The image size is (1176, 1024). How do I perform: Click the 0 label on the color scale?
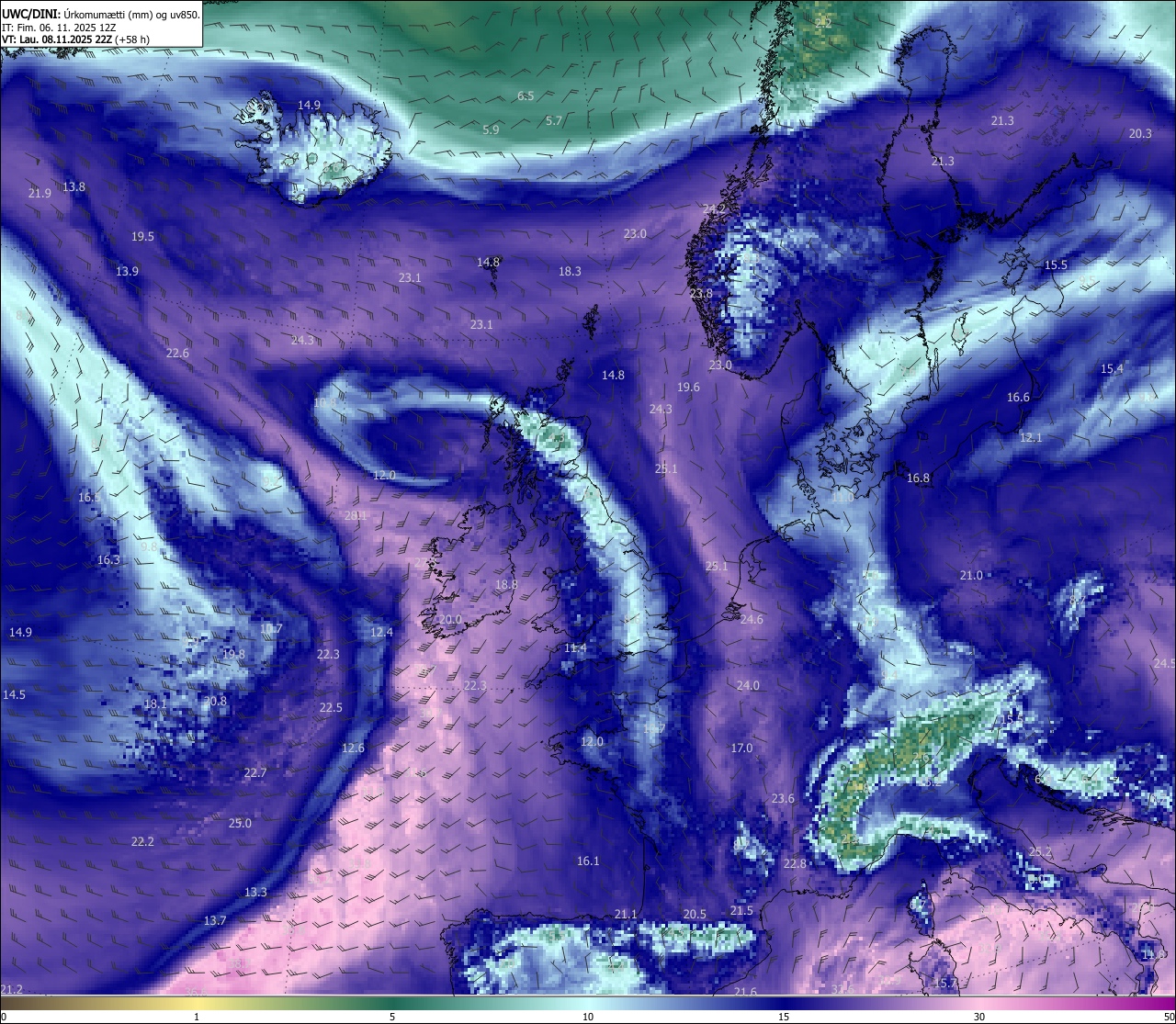(4, 1017)
